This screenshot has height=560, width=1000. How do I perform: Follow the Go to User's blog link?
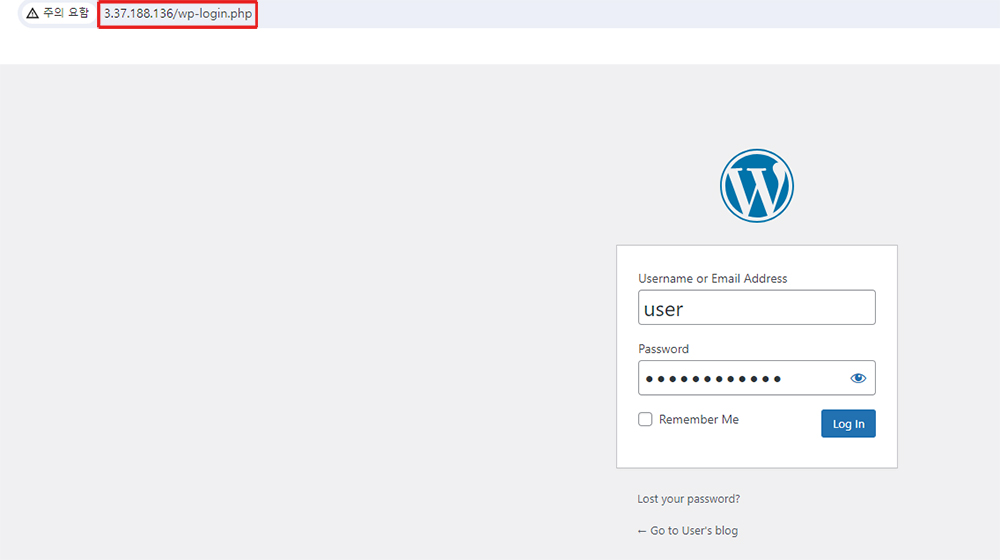[x=688, y=531]
